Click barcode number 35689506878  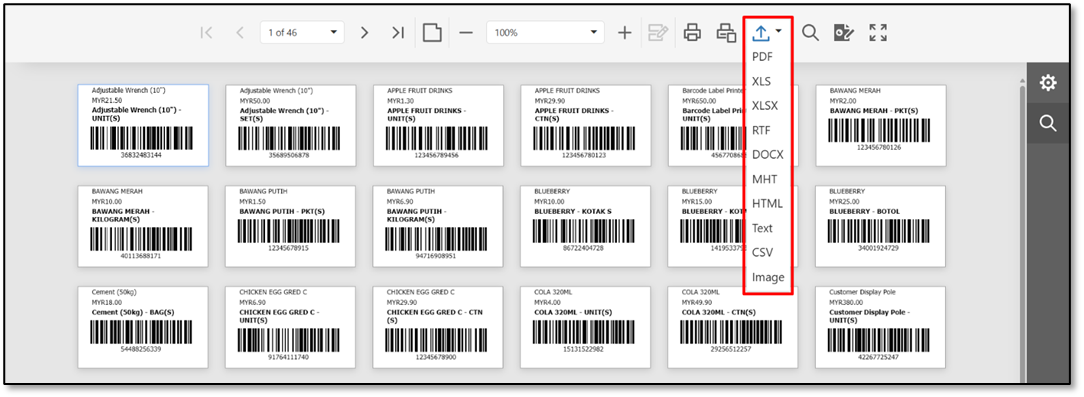[x=289, y=155]
